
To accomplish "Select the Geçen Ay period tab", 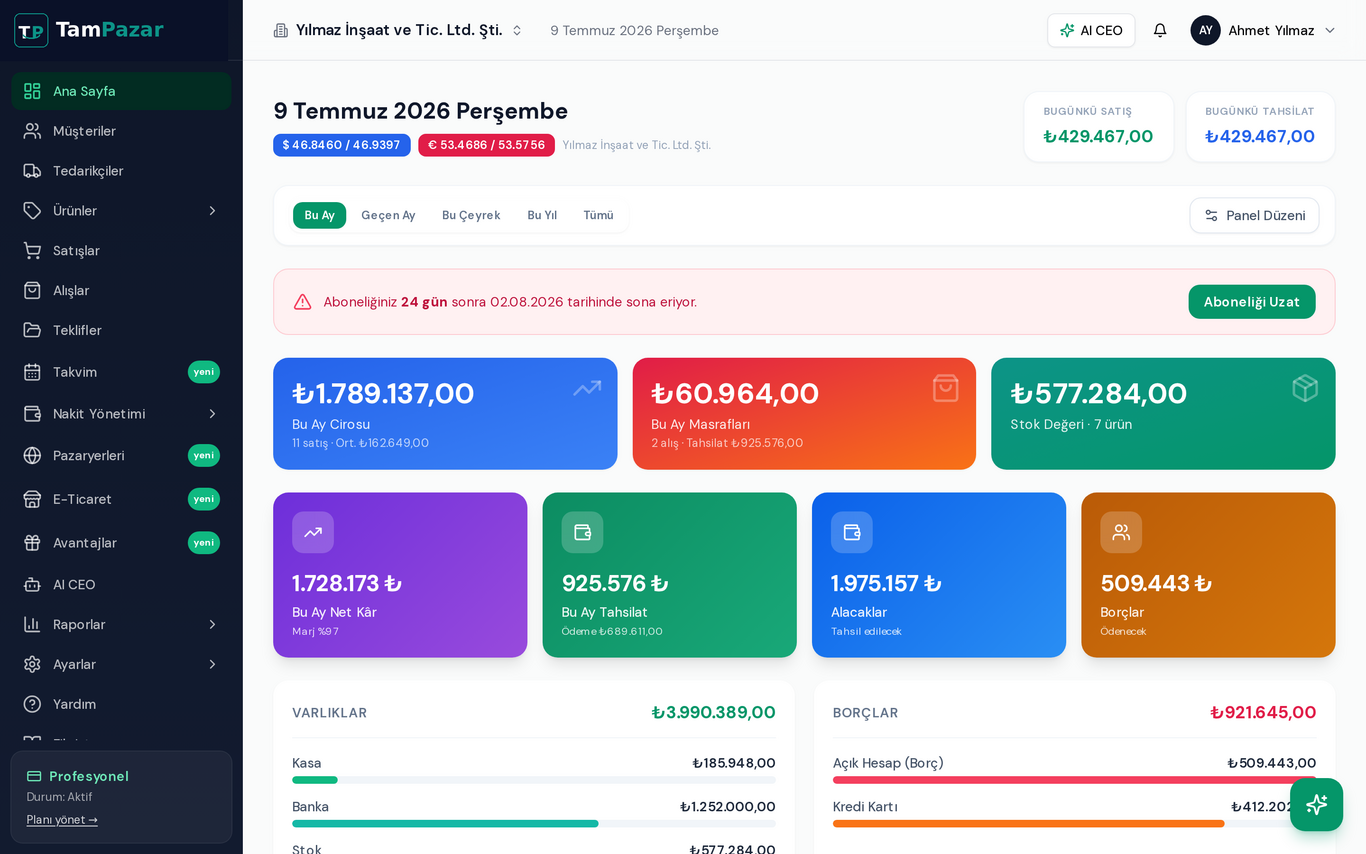I will 388,215.
